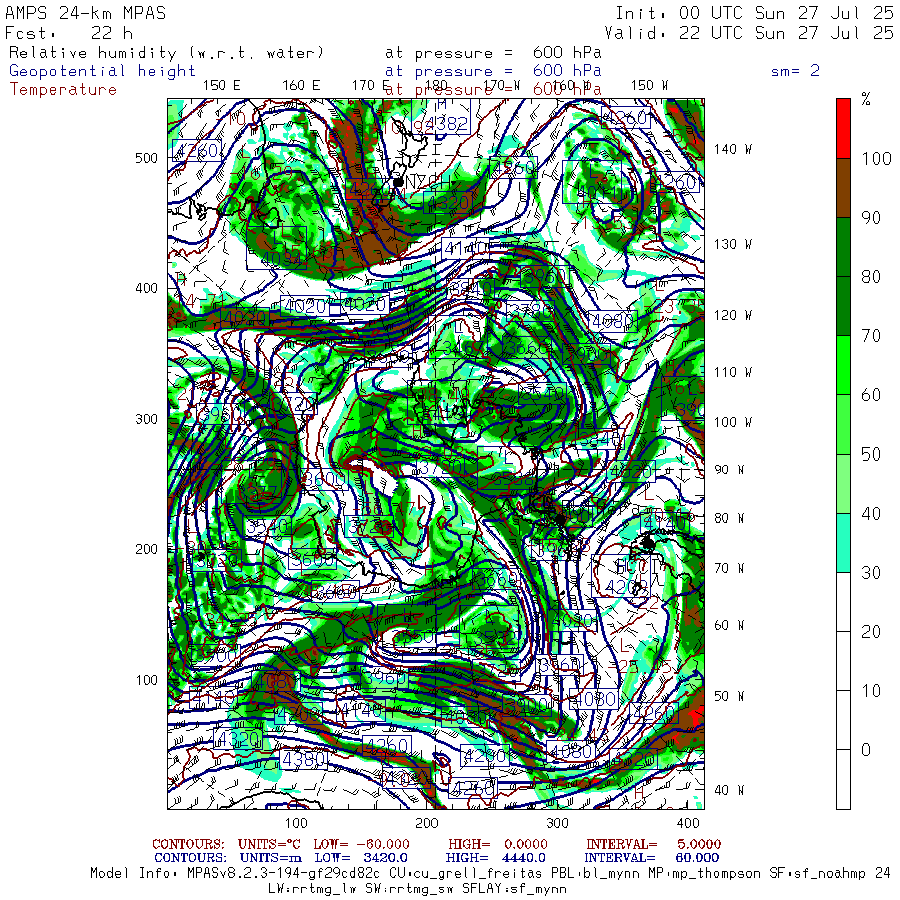
Task: Click the red "INTERVAL= 5.0000" value
Action: (653, 844)
